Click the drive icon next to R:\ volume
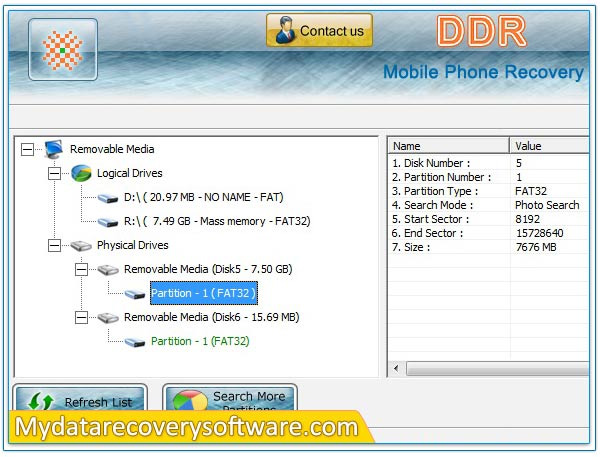600x457 pixels. tap(108, 222)
